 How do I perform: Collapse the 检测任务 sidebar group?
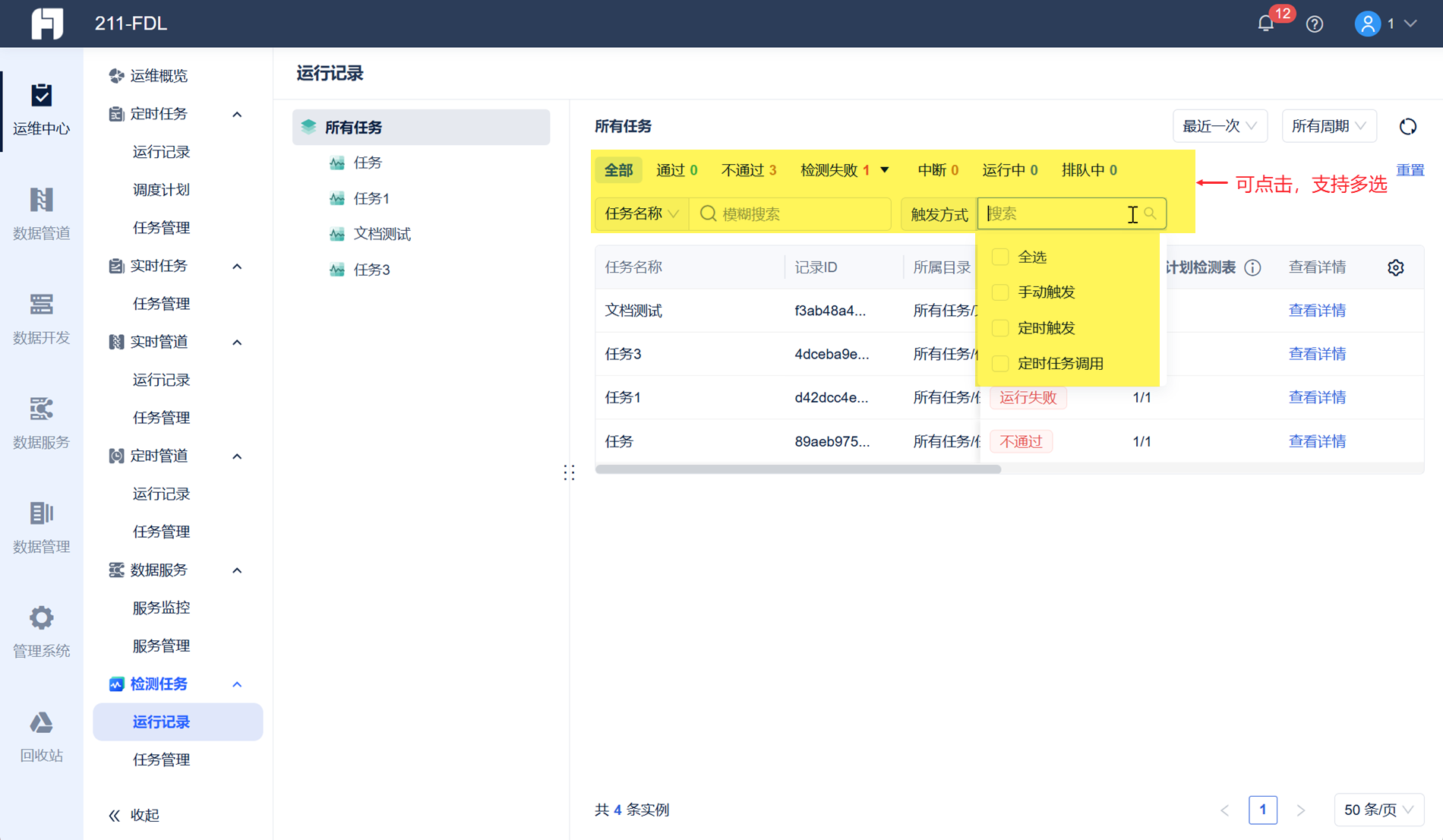pyautogui.click(x=237, y=684)
